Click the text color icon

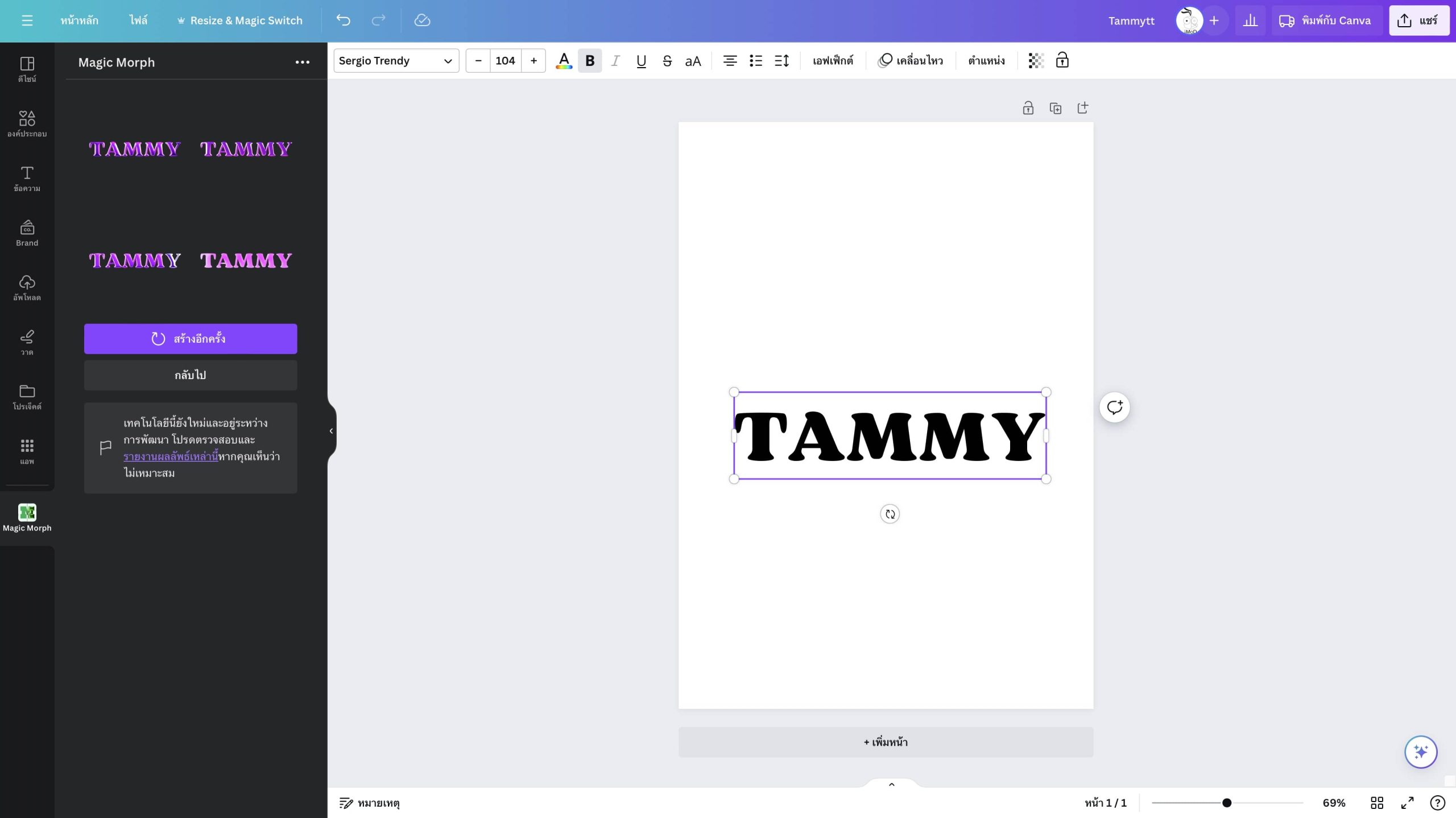tap(564, 60)
